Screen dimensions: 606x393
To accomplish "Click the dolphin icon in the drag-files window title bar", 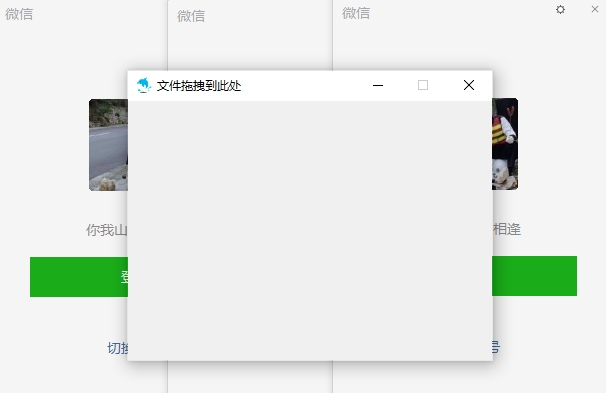I will tap(144, 85).
